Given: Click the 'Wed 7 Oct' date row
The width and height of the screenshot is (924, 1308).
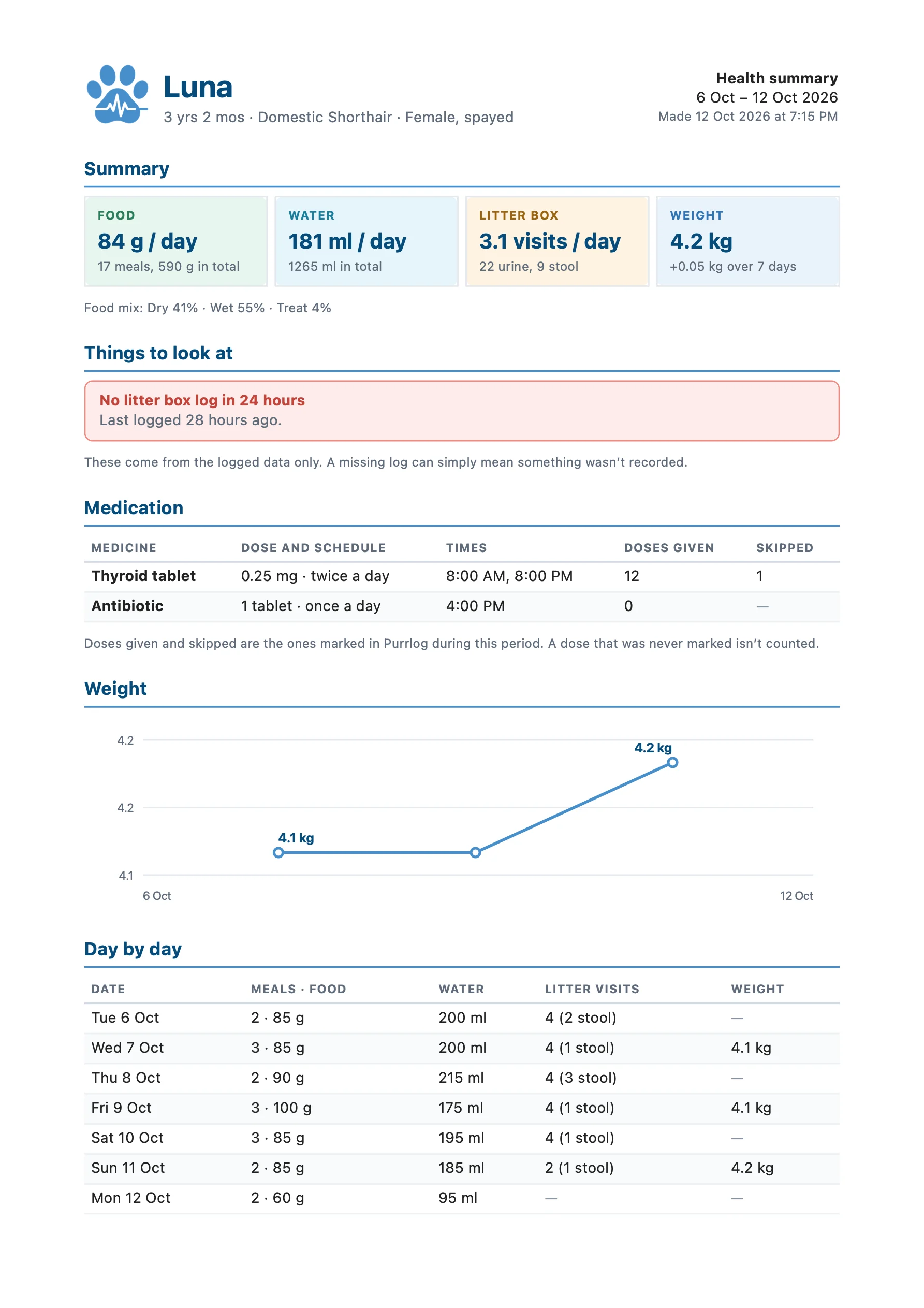Looking at the screenshot, I should tap(461, 1048).
